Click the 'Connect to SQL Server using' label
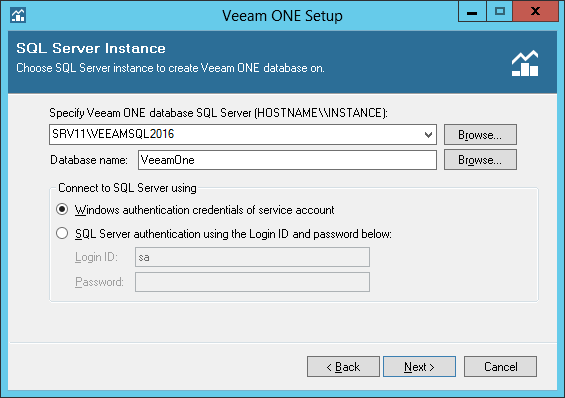 [127, 188]
